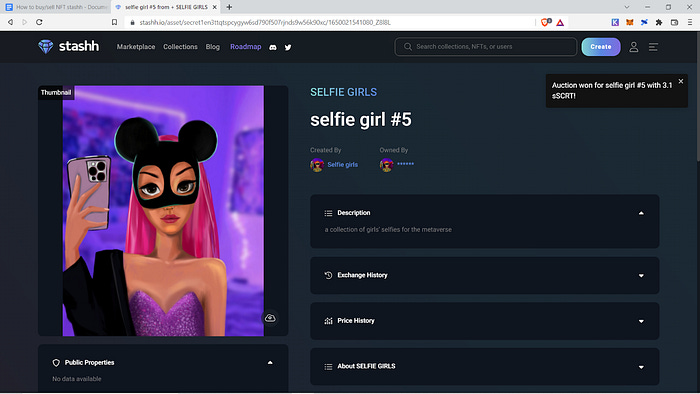Click the browser address bar URL
This screenshot has height=394, width=700.
pos(265,22)
